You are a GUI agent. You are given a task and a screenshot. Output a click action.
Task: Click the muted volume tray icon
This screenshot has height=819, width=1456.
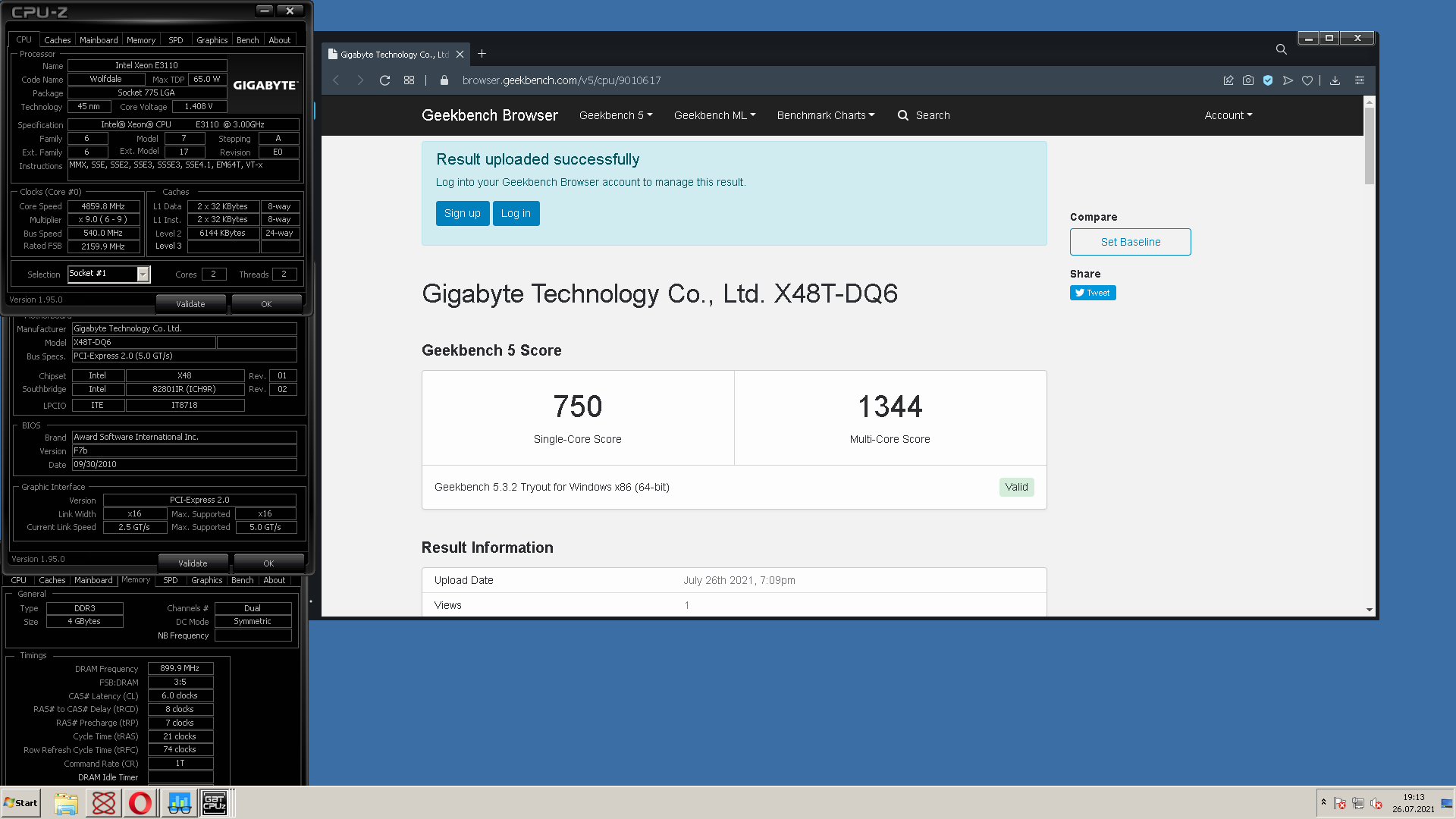click(1376, 804)
